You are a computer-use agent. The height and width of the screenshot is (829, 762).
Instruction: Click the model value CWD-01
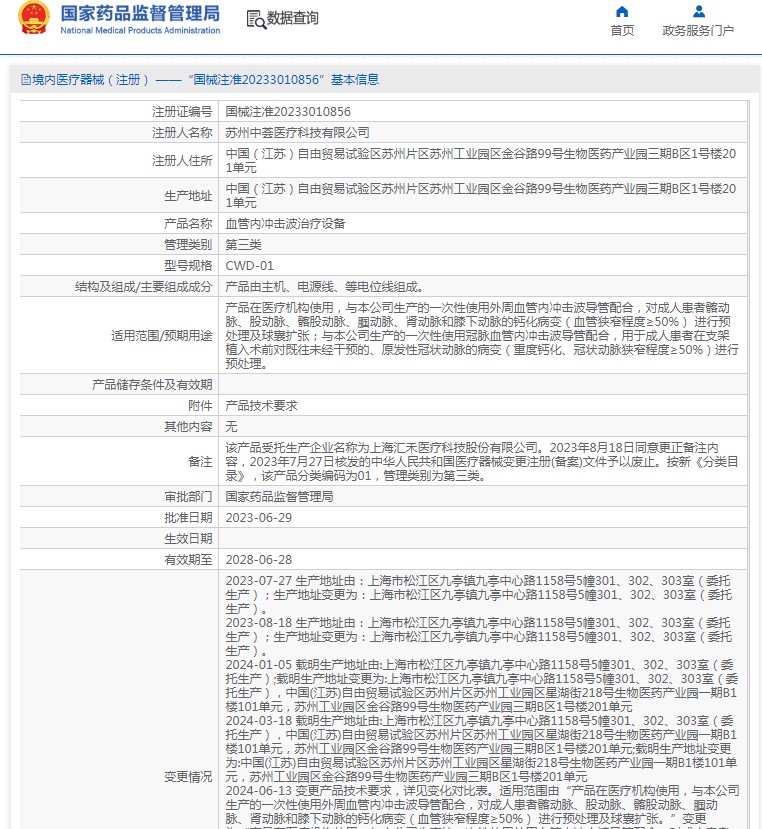(x=249, y=265)
